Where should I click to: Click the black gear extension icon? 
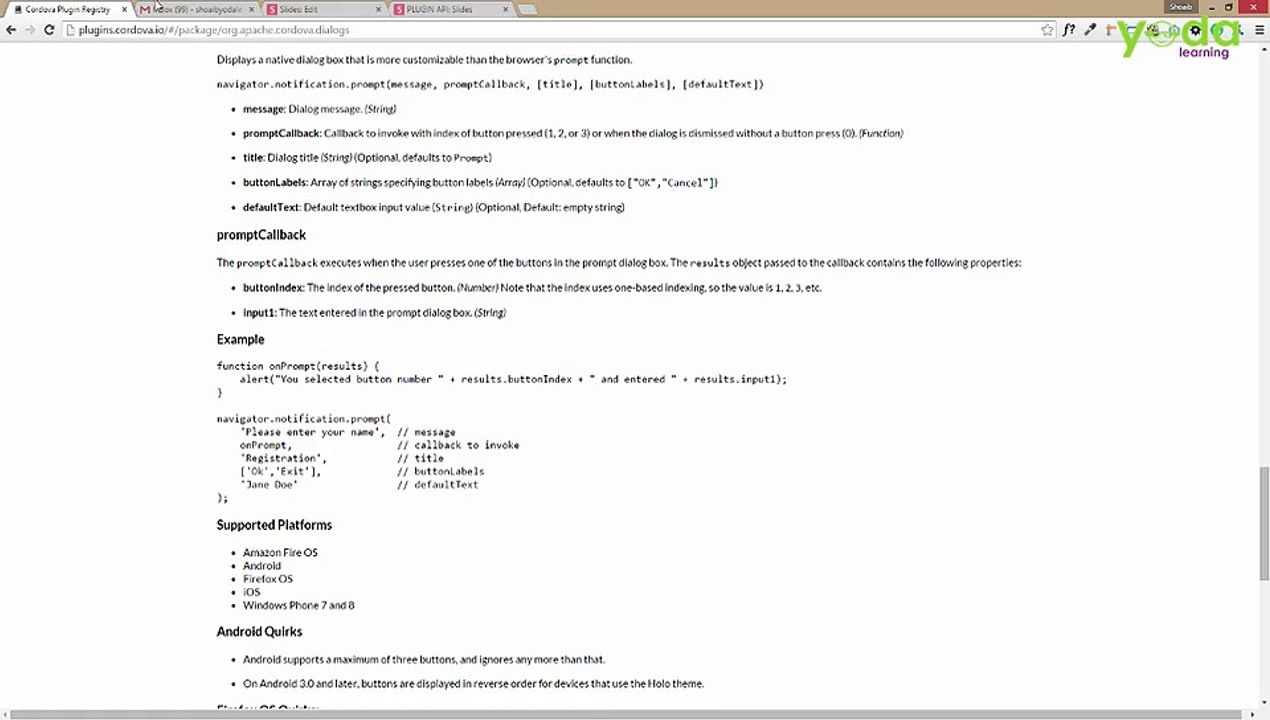1195,30
